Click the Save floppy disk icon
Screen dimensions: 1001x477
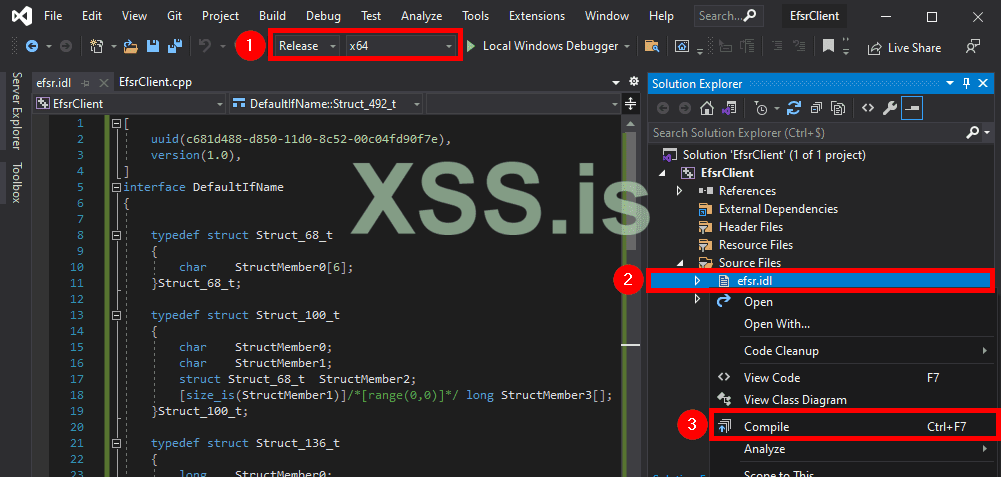pos(153,46)
